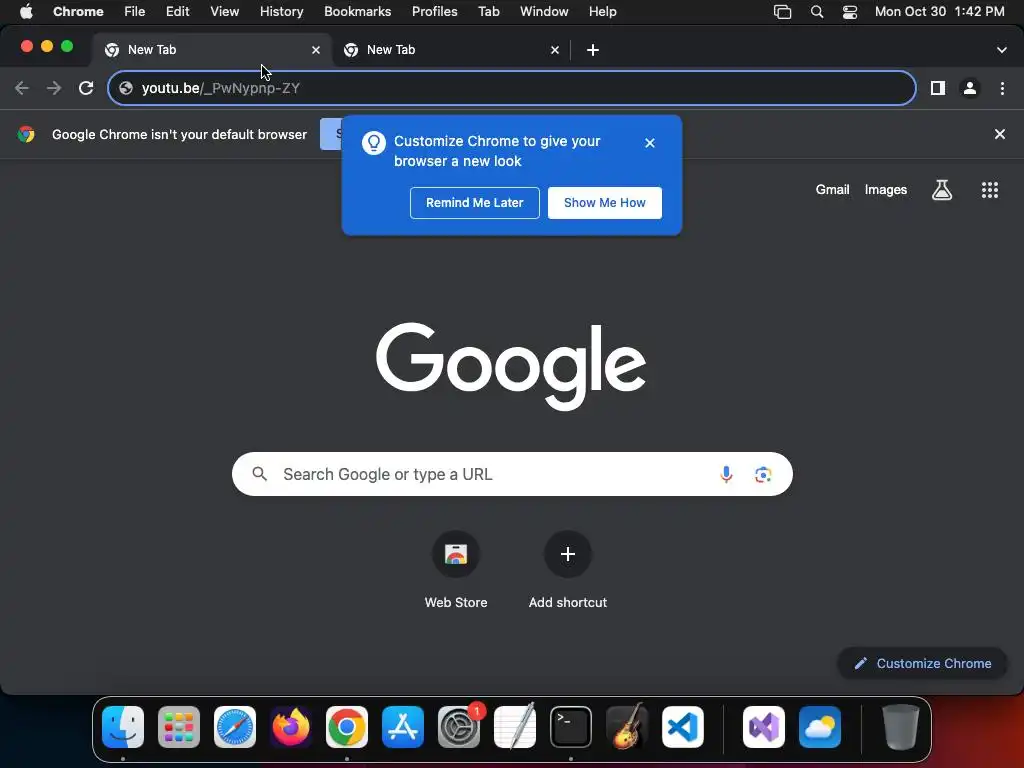The width and height of the screenshot is (1024, 768).
Task: Click the browser back arrow
Action: coord(22,88)
